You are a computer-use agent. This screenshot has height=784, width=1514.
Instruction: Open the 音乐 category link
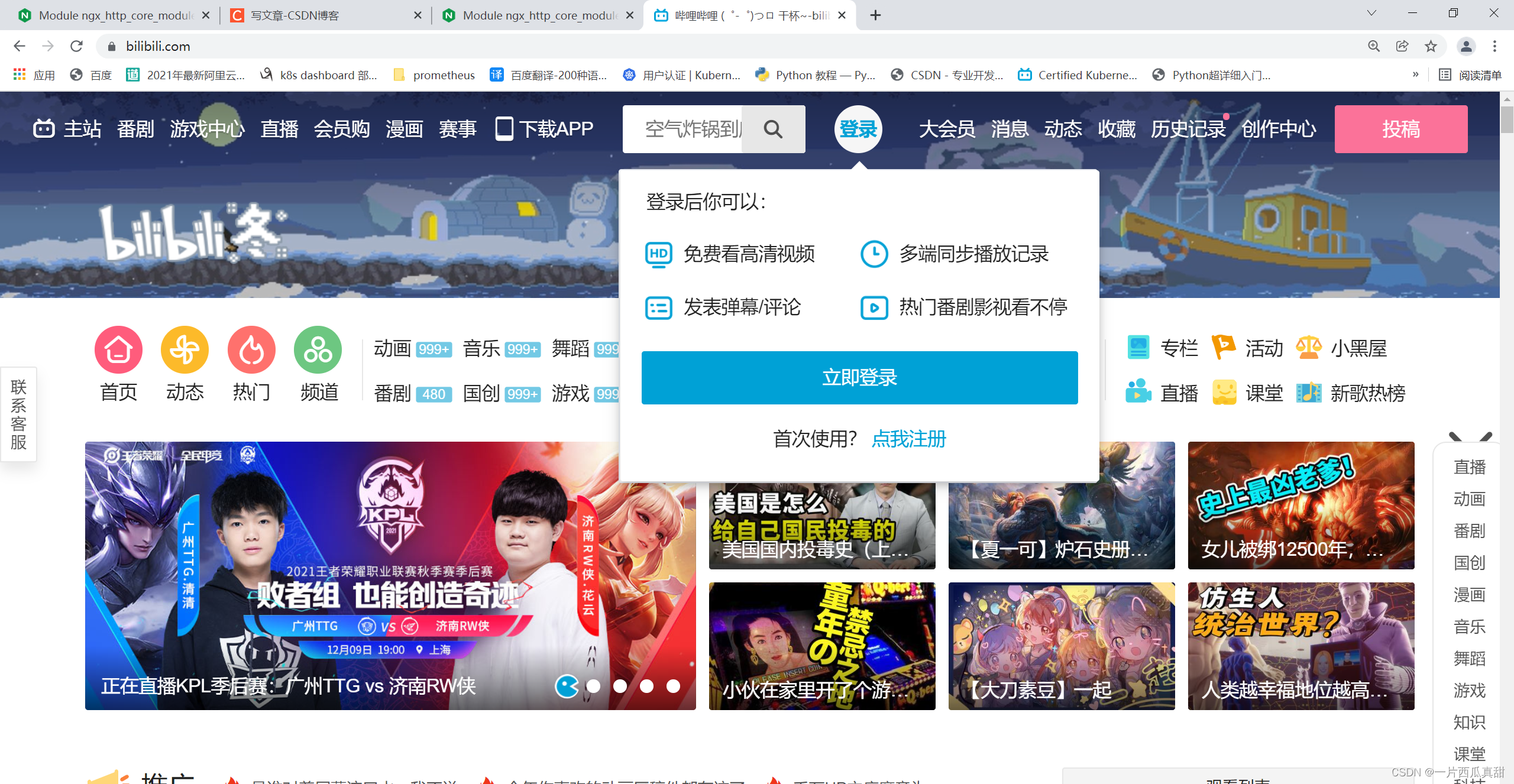tap(481, 348)
